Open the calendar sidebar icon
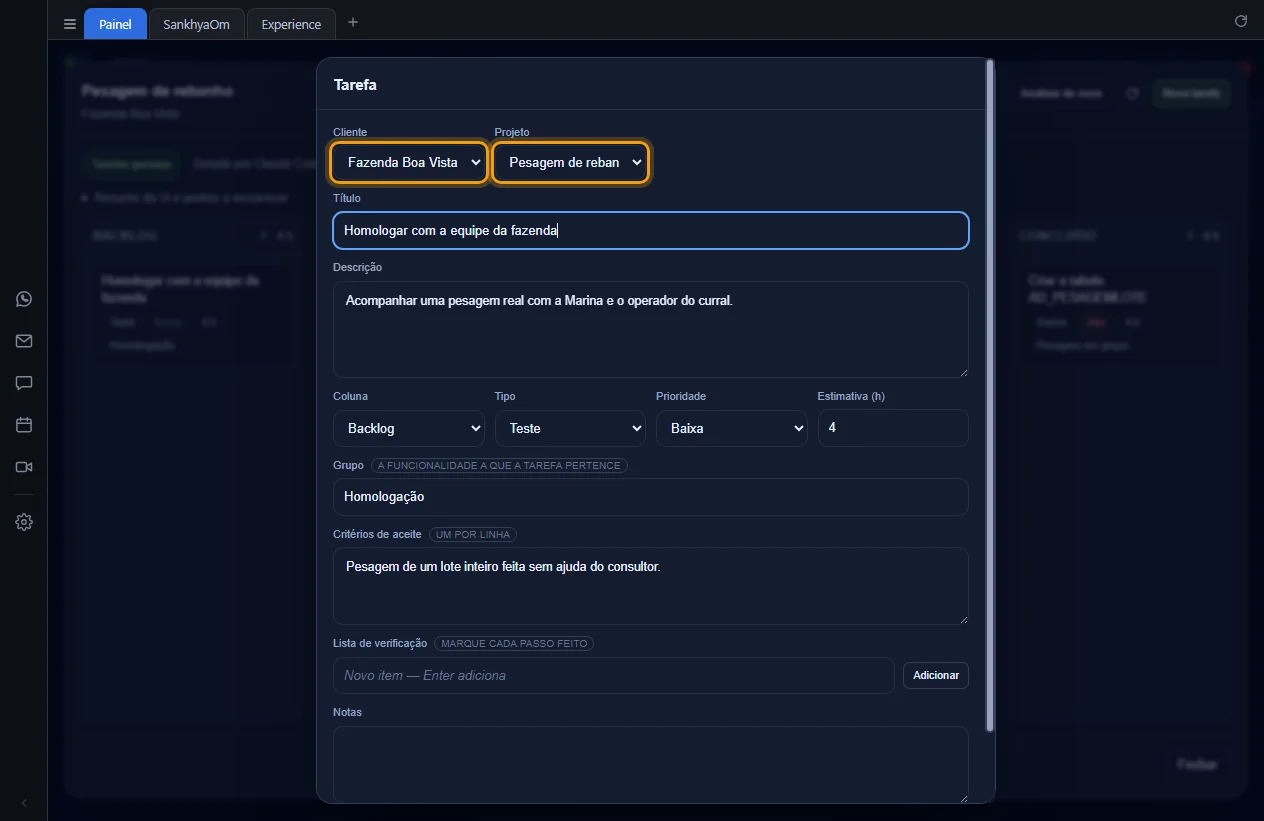Screen dimensions: 1264x821 click(24, 425)
